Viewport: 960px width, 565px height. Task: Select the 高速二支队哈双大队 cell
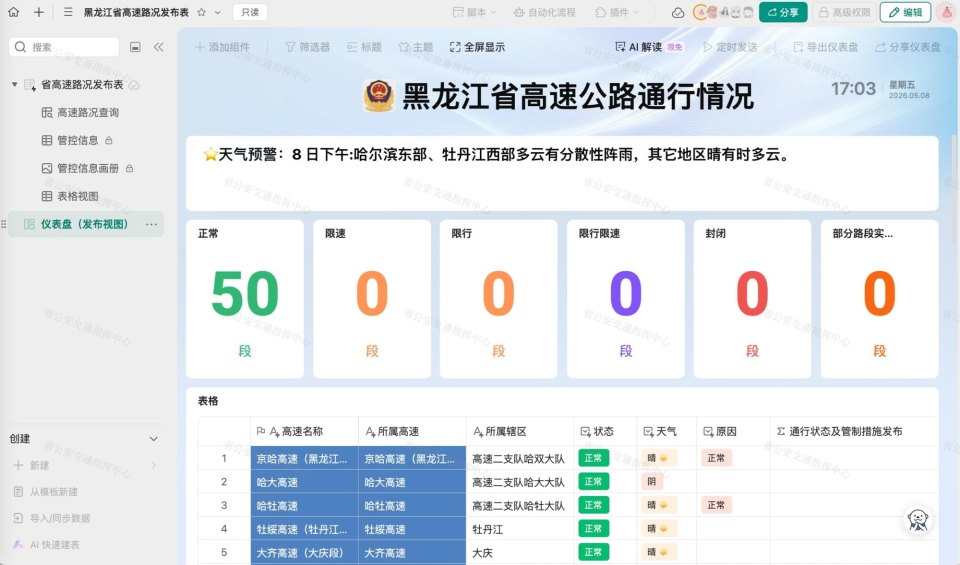(520, 458)
